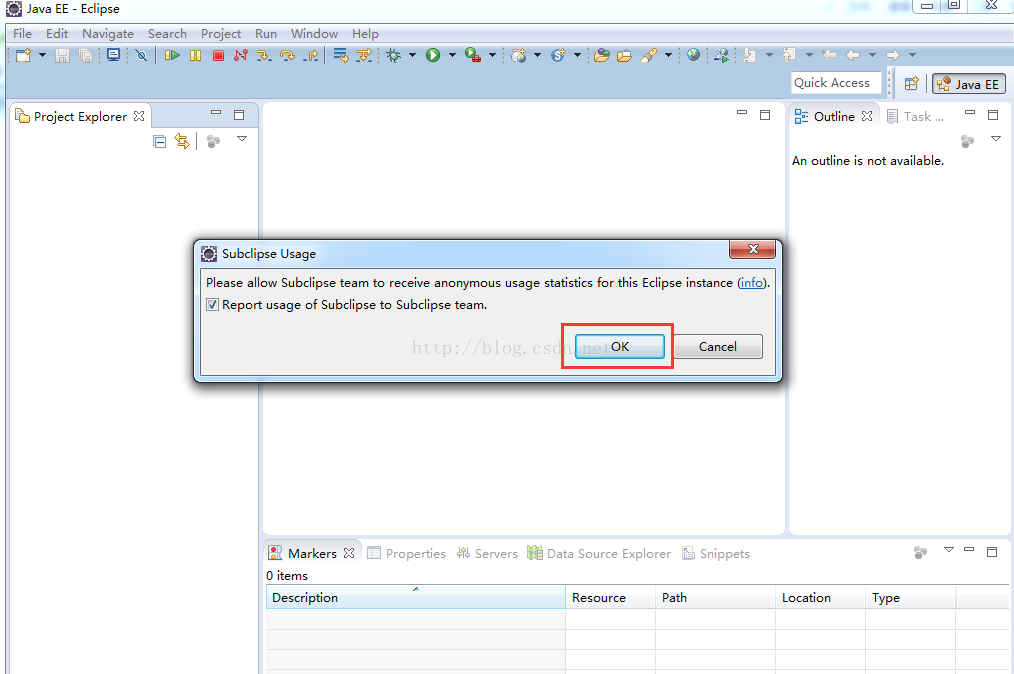
Task: Click the Open Perspective icon
Action: [912, 84]
